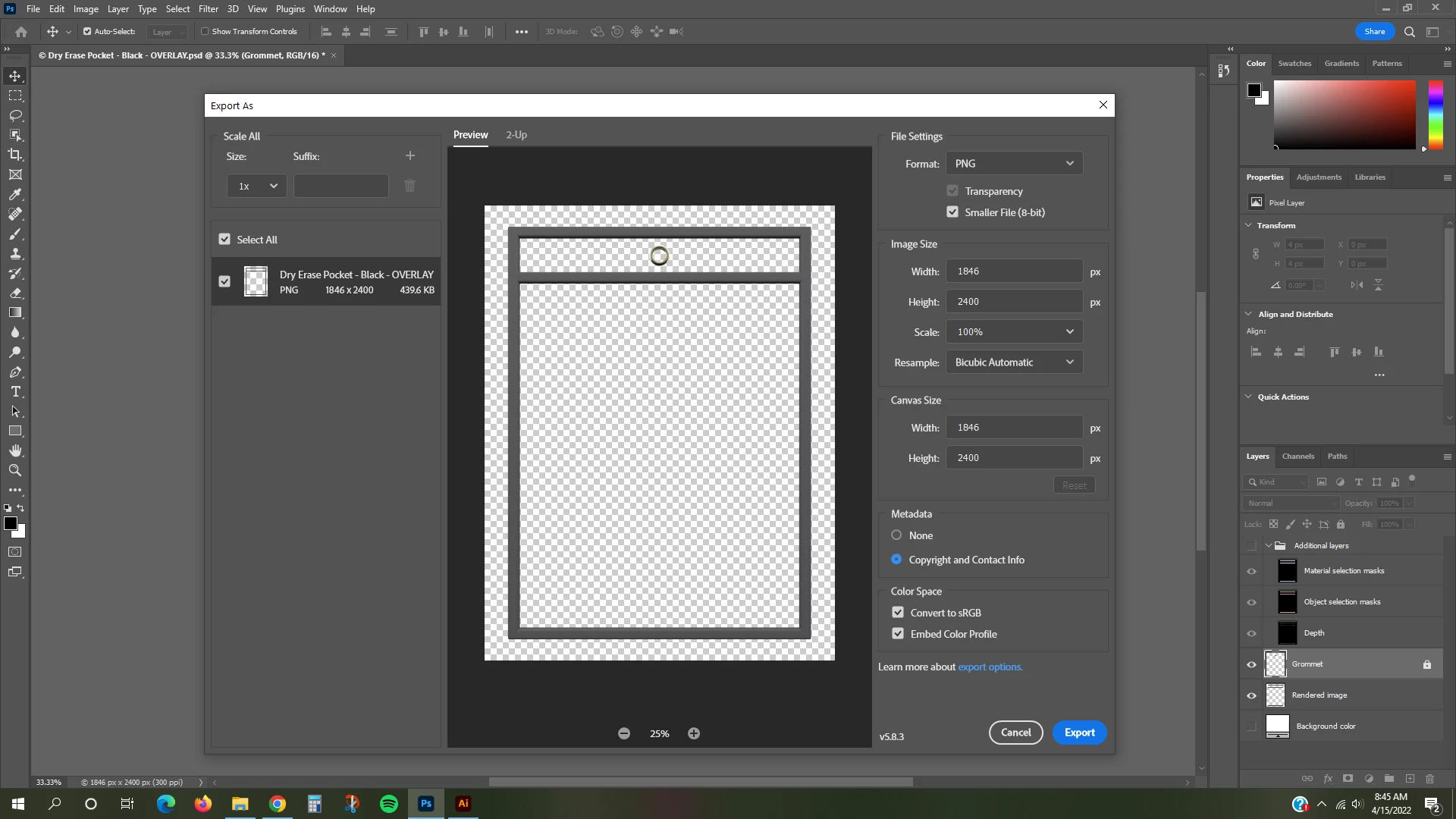Open Spotify from the taskbar
This screenshot has width=1456, height=819.
coord(389,804)
